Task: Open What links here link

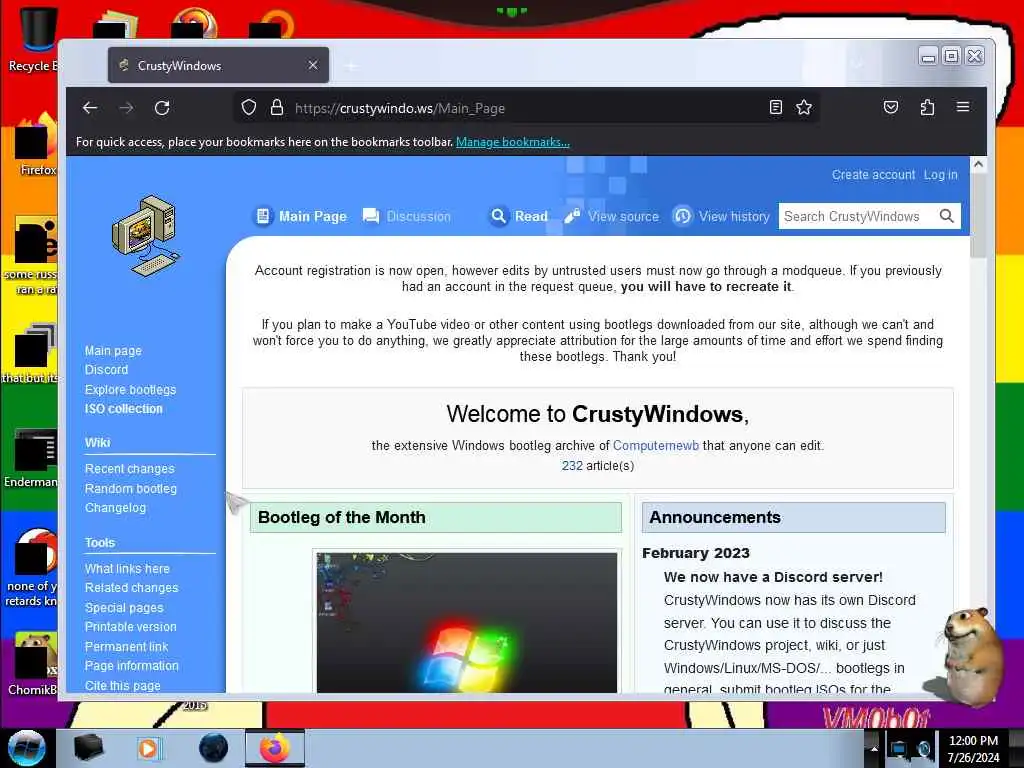Action: (x=127, y=569)
